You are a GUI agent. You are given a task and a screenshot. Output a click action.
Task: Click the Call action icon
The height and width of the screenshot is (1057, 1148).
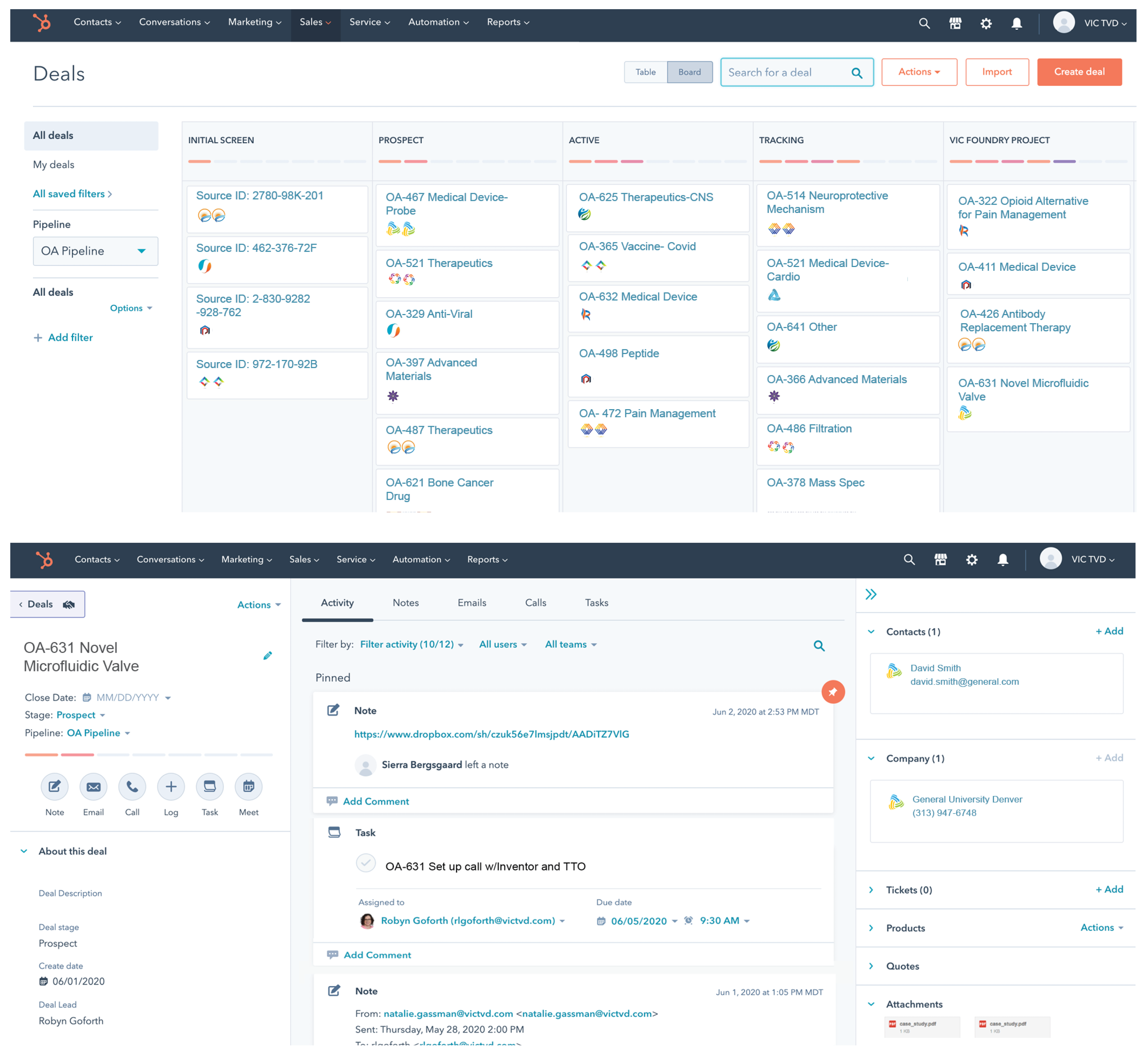pos(132,786)
